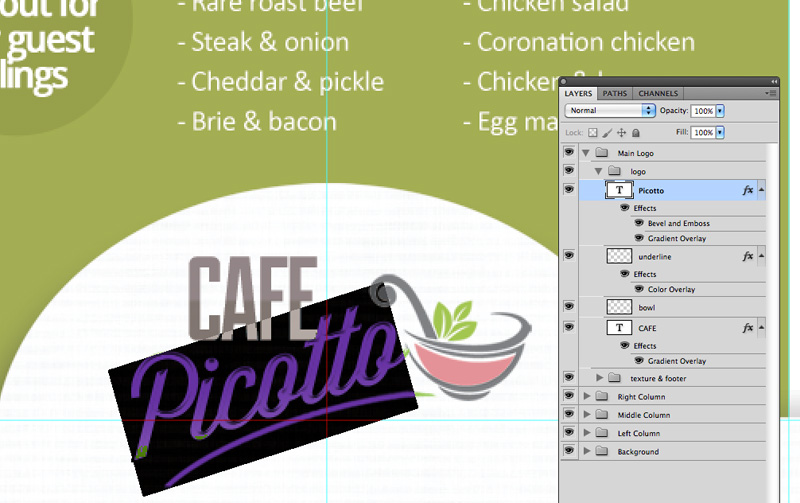This screenshot has width=800, height=503.
Task: Hide the Background group
Action: pos(569,450)
